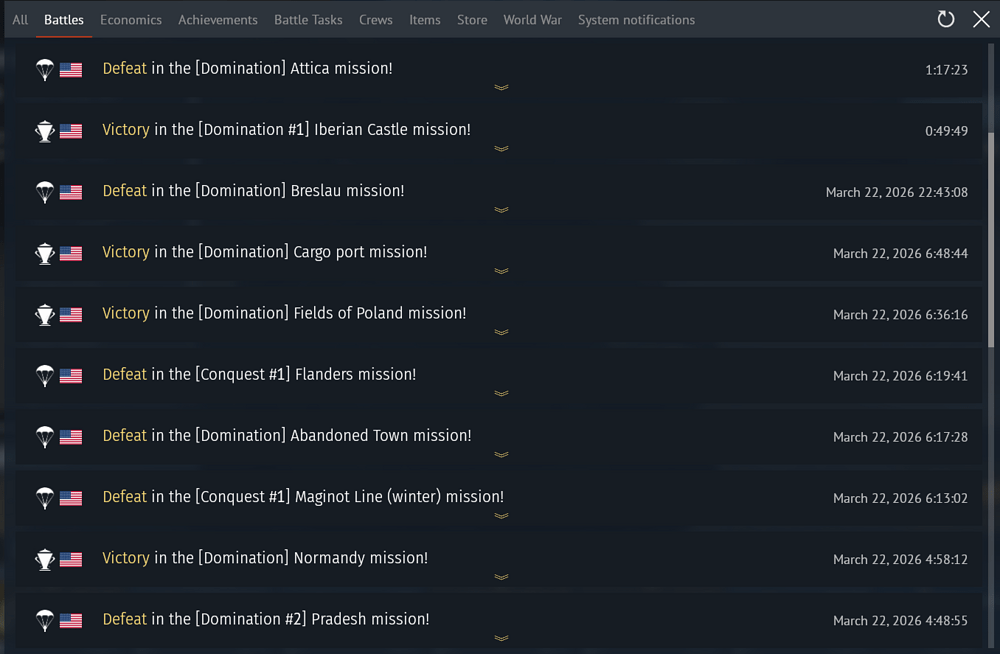Switch to the Economics tab
The image size is (1000, 654).
[x=131, y=20]
